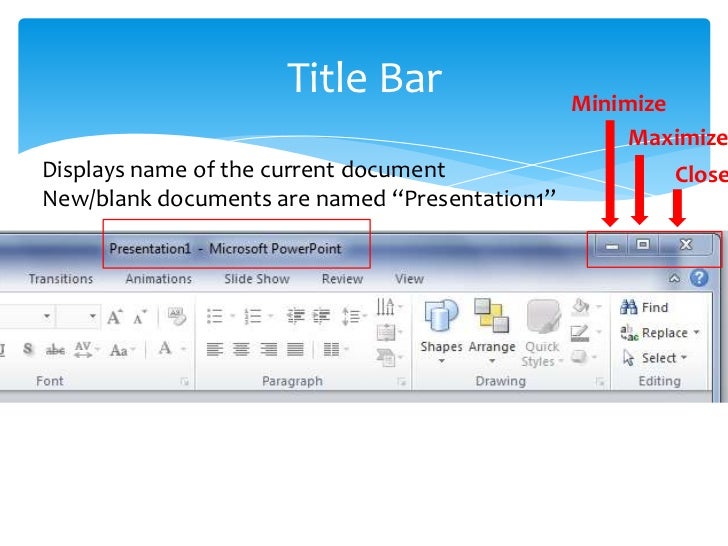
Task: Click the Shape Fill paint bucket
Action: [580, 306]
